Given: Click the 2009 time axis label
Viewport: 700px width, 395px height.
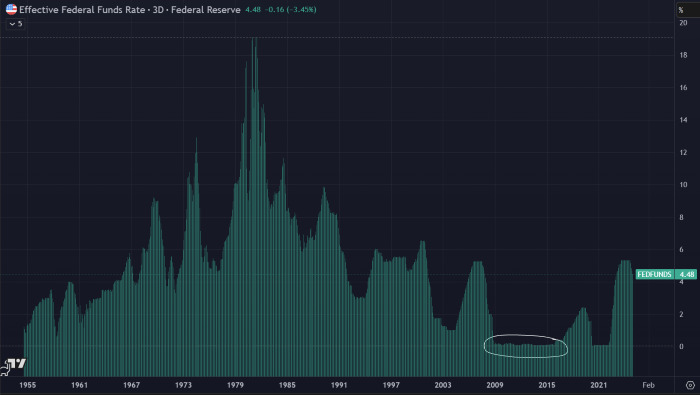Looking at the screenshot, I should [495, 385].
